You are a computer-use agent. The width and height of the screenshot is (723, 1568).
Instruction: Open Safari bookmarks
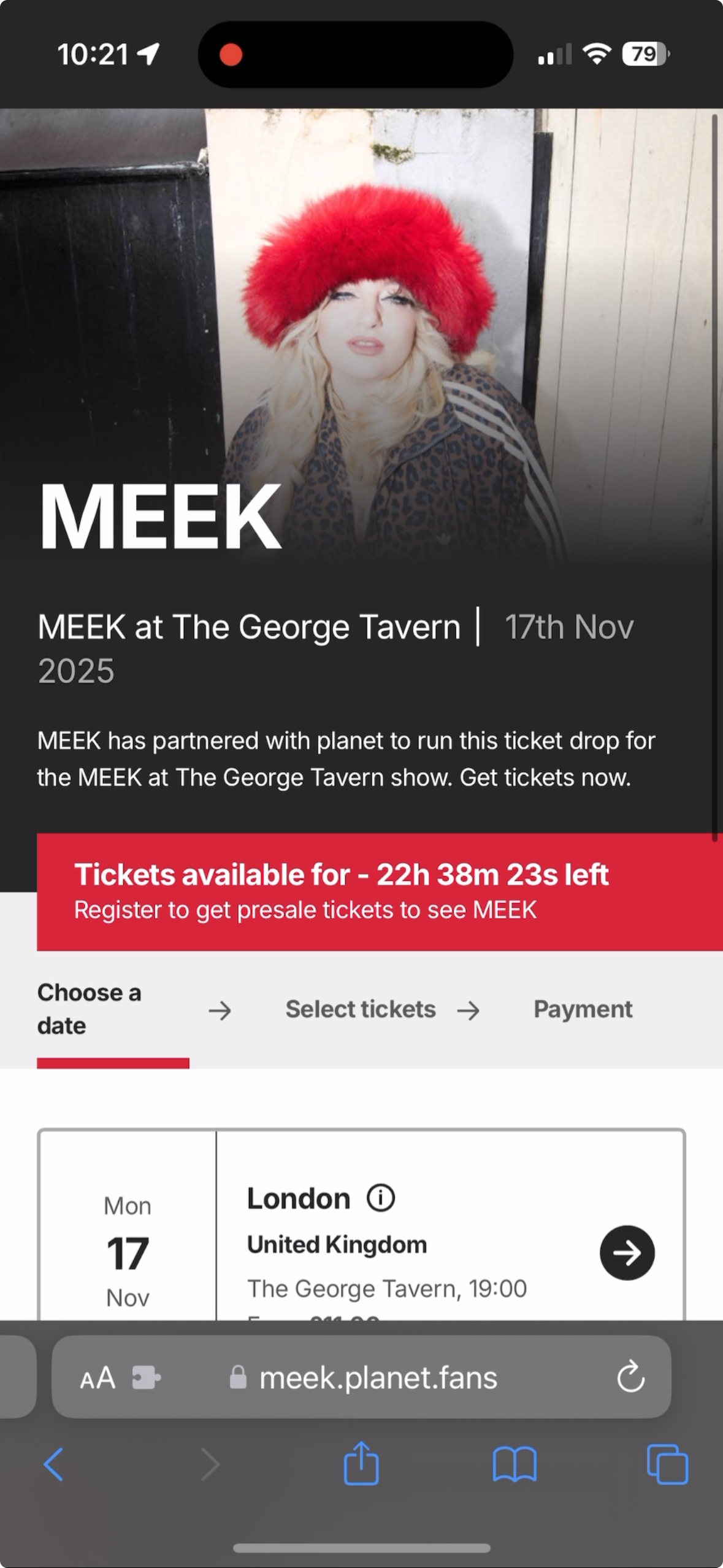(515, 1464)
